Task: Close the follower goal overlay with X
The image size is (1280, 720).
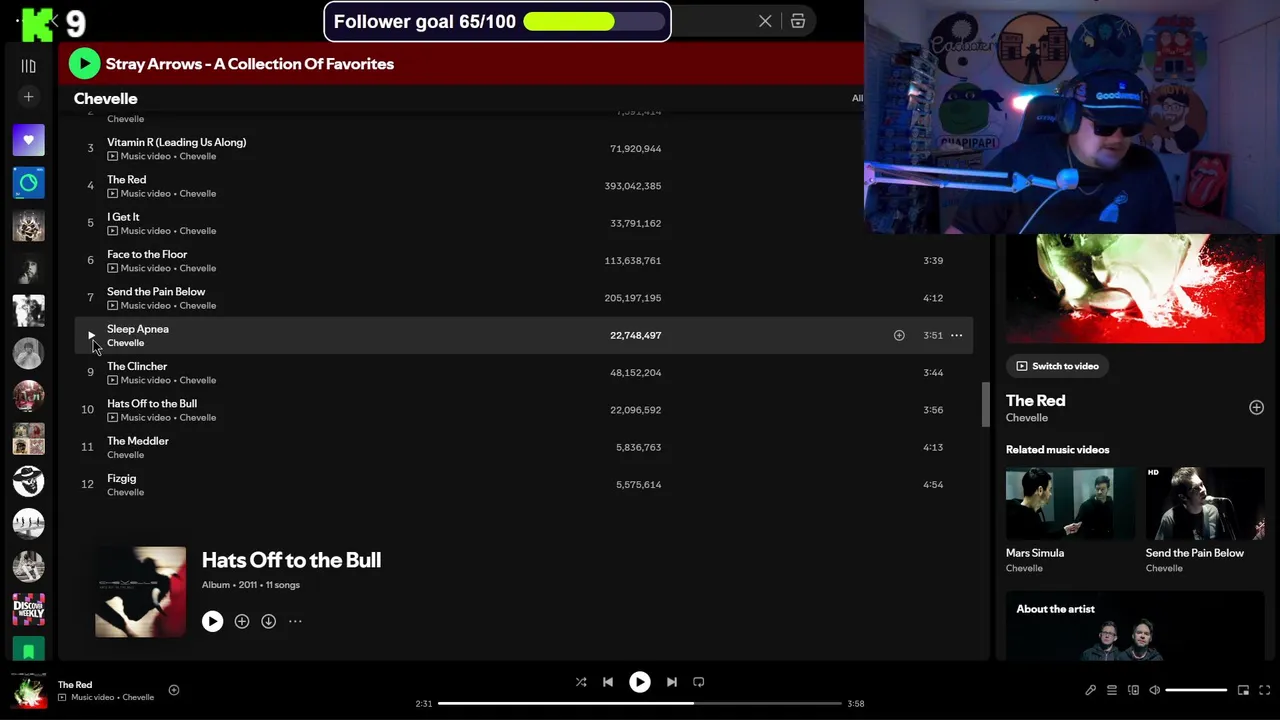Action: point(765,21)
